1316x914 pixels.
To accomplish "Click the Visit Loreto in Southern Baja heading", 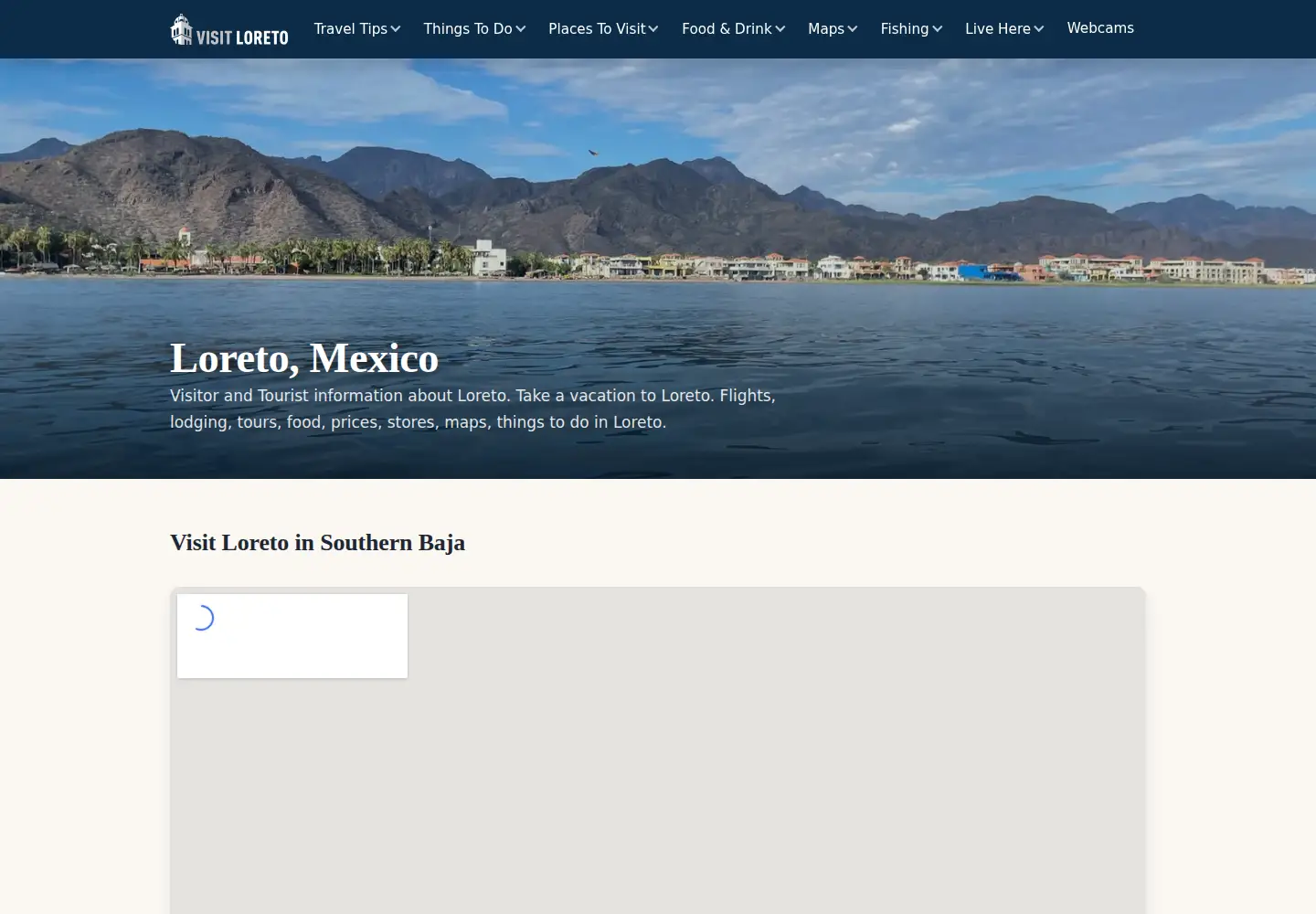I will 317,543.
